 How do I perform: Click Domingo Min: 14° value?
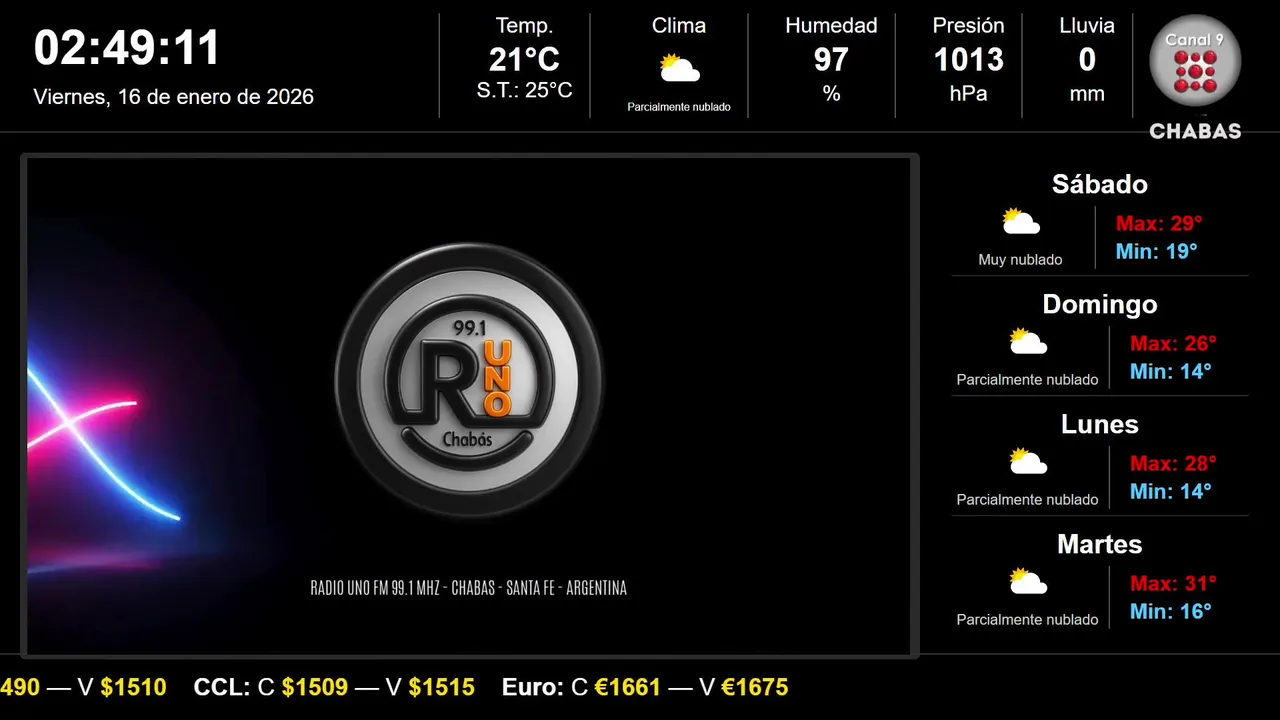(x=1171, y=371)
